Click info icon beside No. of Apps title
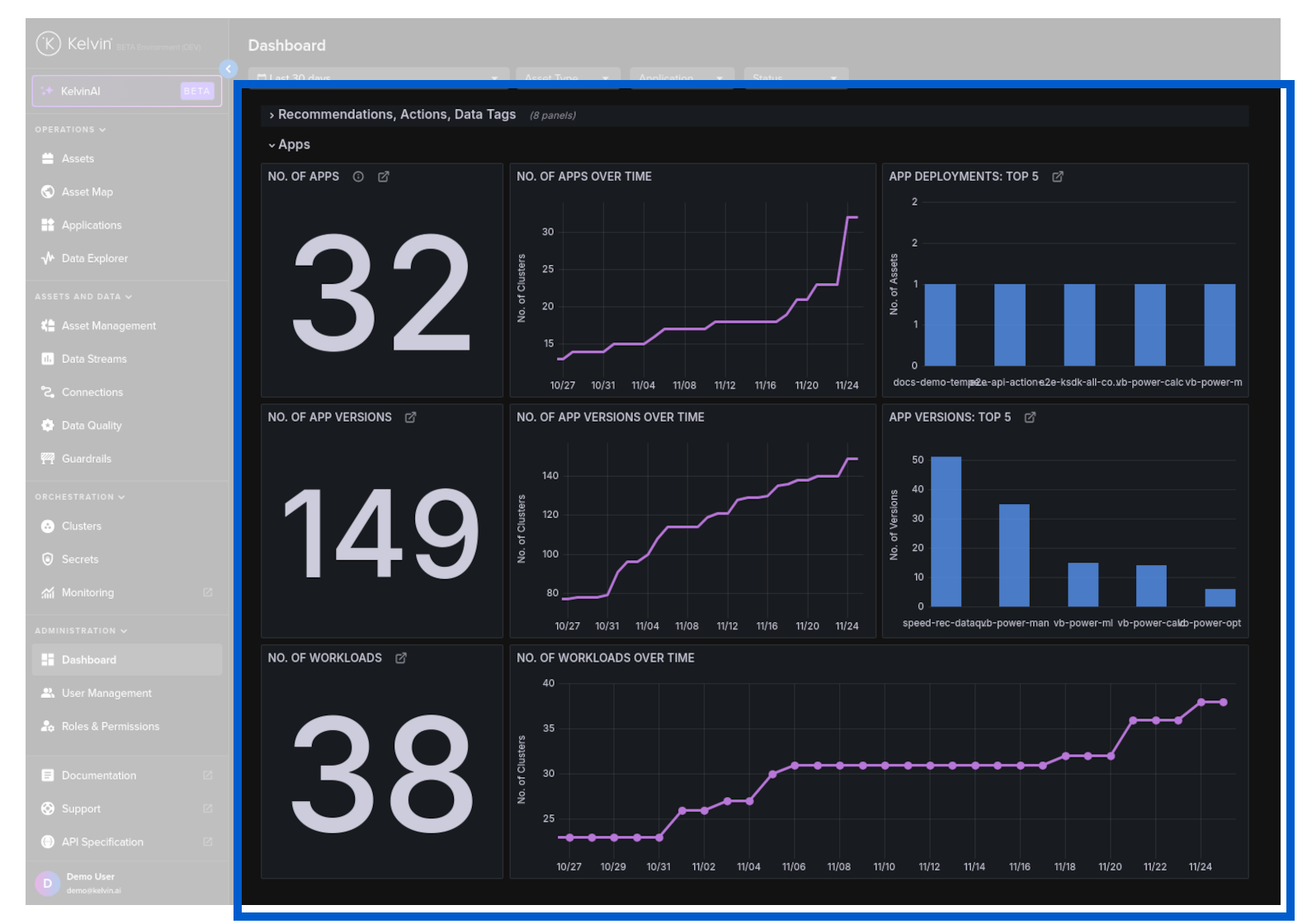Screen dimensions: 1307x924 point(358,177)
